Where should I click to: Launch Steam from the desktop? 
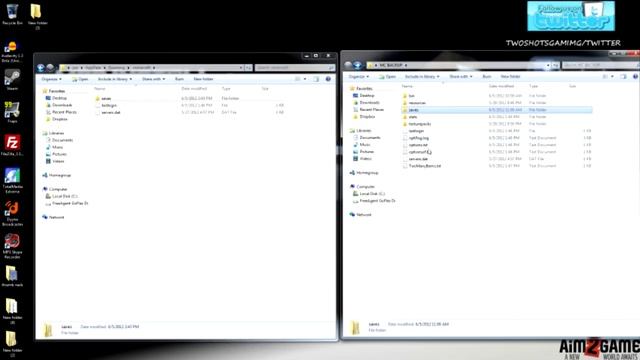coord(12,80)
